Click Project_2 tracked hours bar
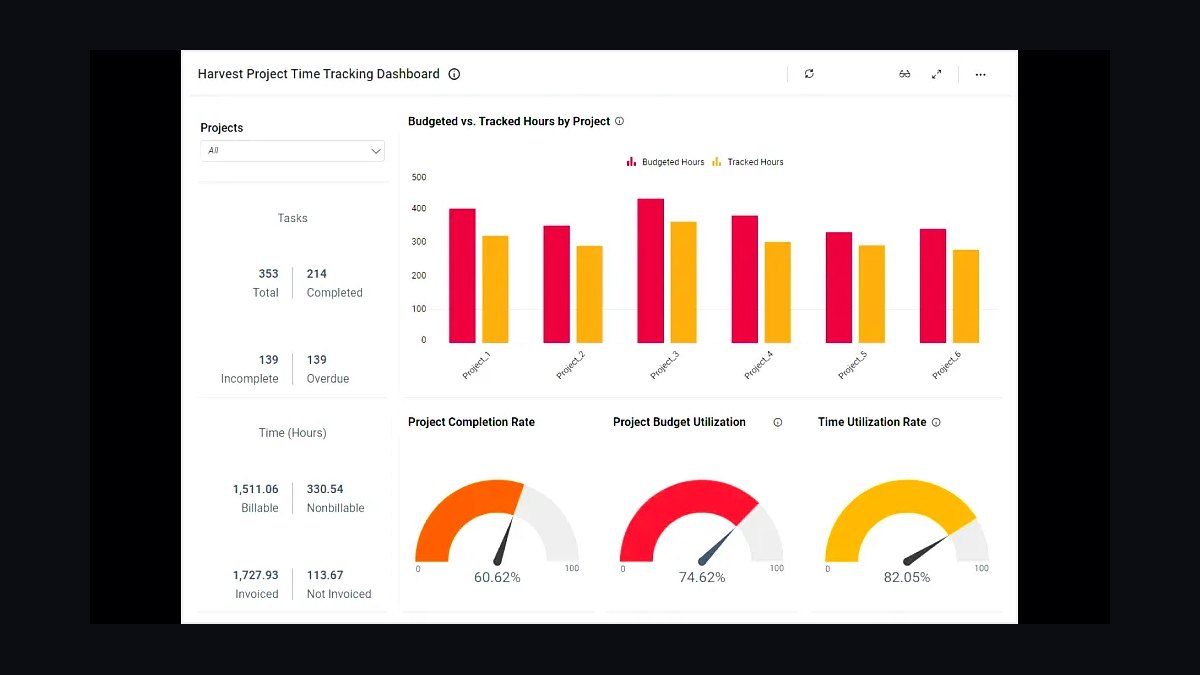The width and height of the screenshot is (1200, 675). point(589,294)
